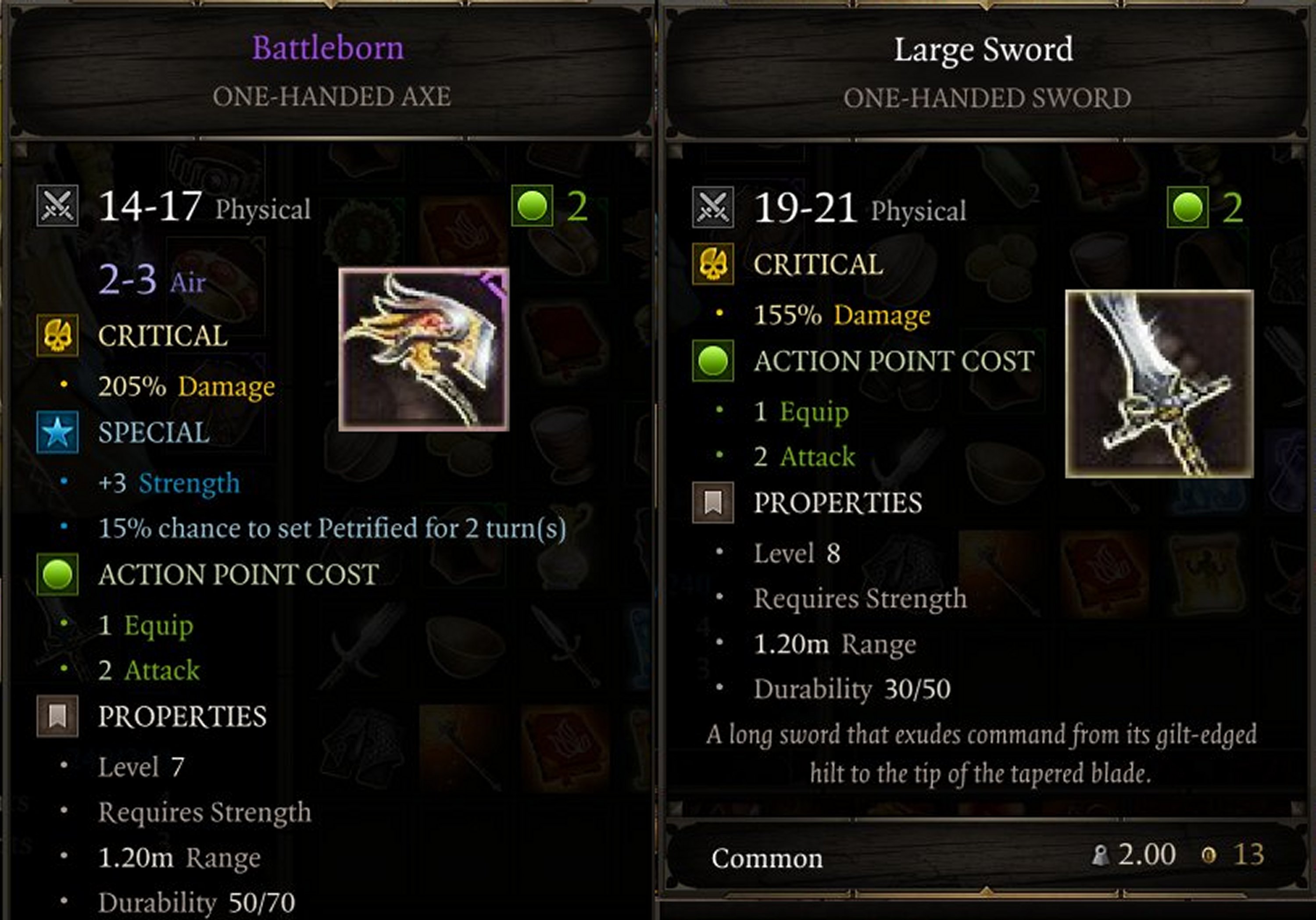Click the crossed swords damage icon for Large Sword
The height and width of the screenshot is (920, 1316).
coord(712,207)
